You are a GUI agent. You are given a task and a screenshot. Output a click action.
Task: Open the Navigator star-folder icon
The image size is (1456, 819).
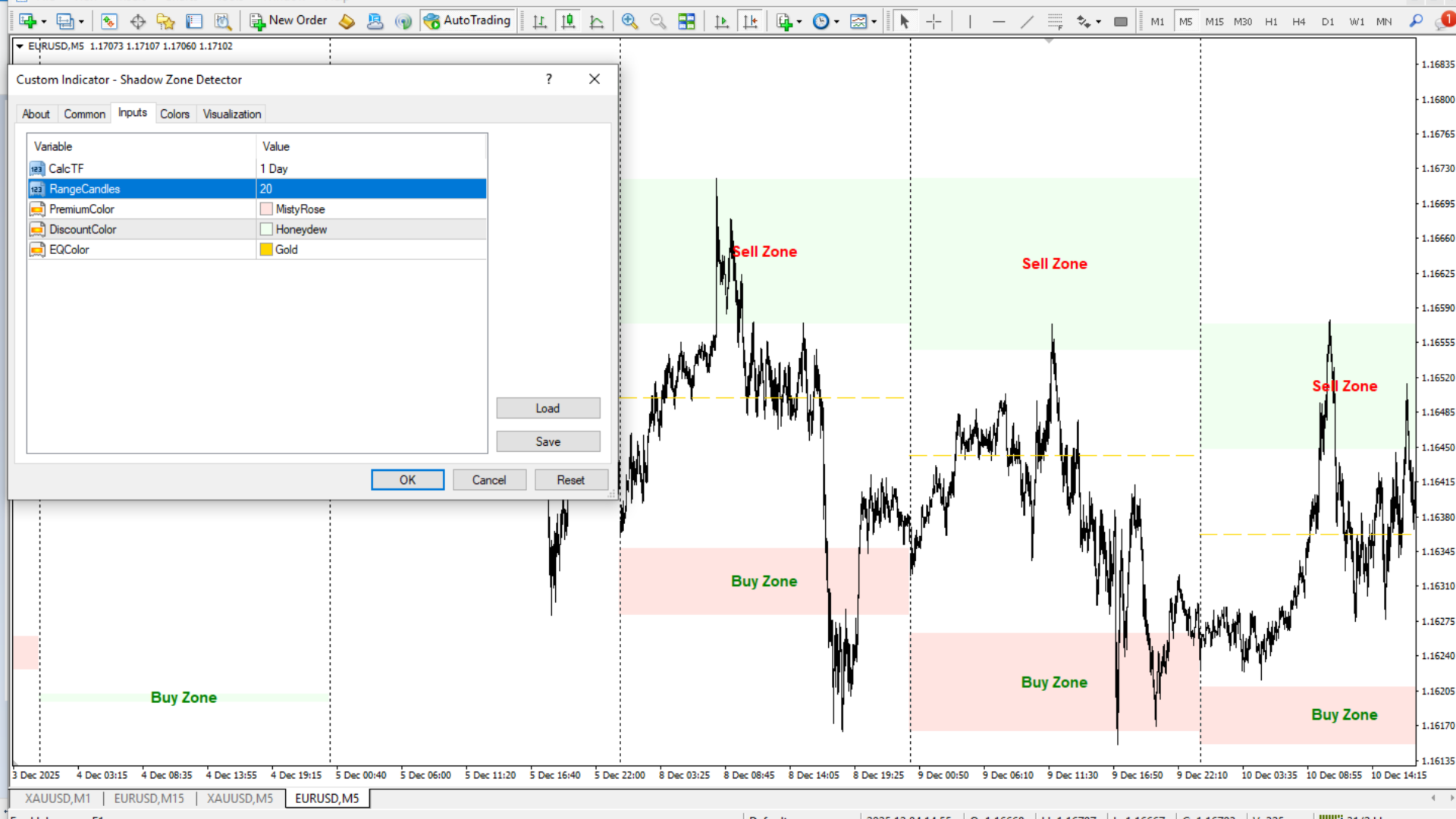(x=165, y=21)
